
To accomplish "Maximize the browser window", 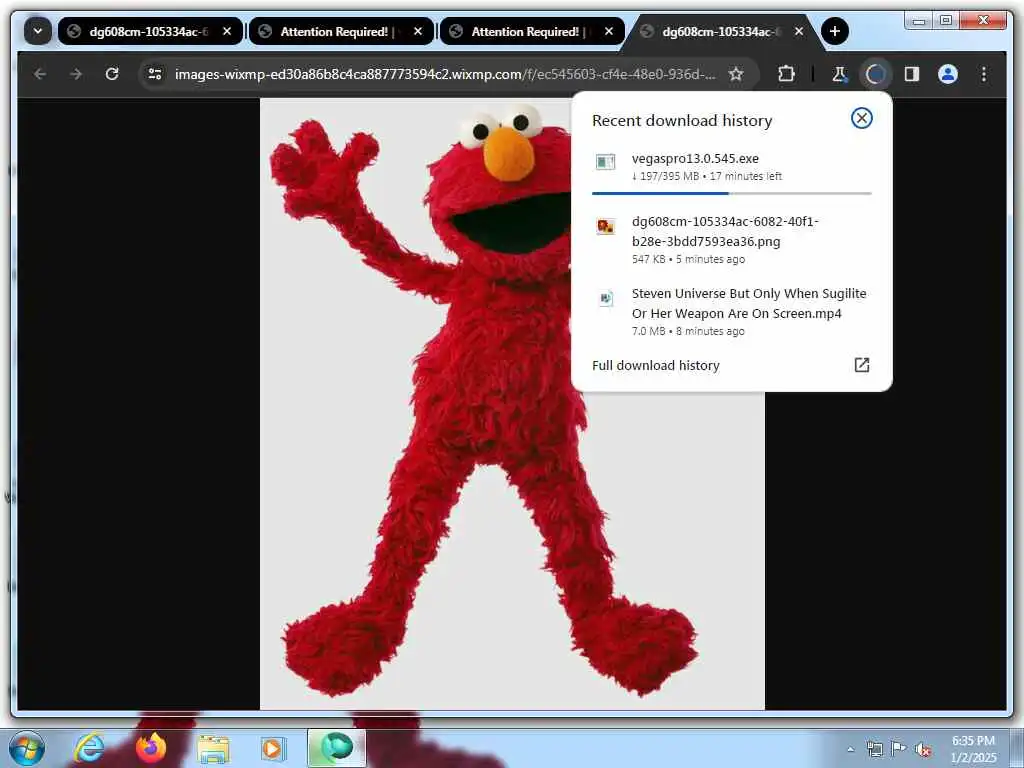I will tap(946, 21).
